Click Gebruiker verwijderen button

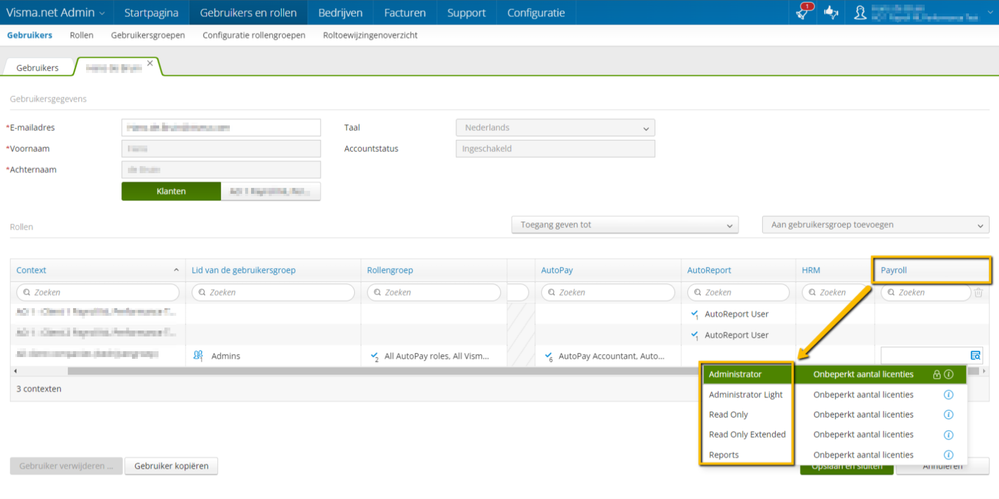(x=66, y=466)
